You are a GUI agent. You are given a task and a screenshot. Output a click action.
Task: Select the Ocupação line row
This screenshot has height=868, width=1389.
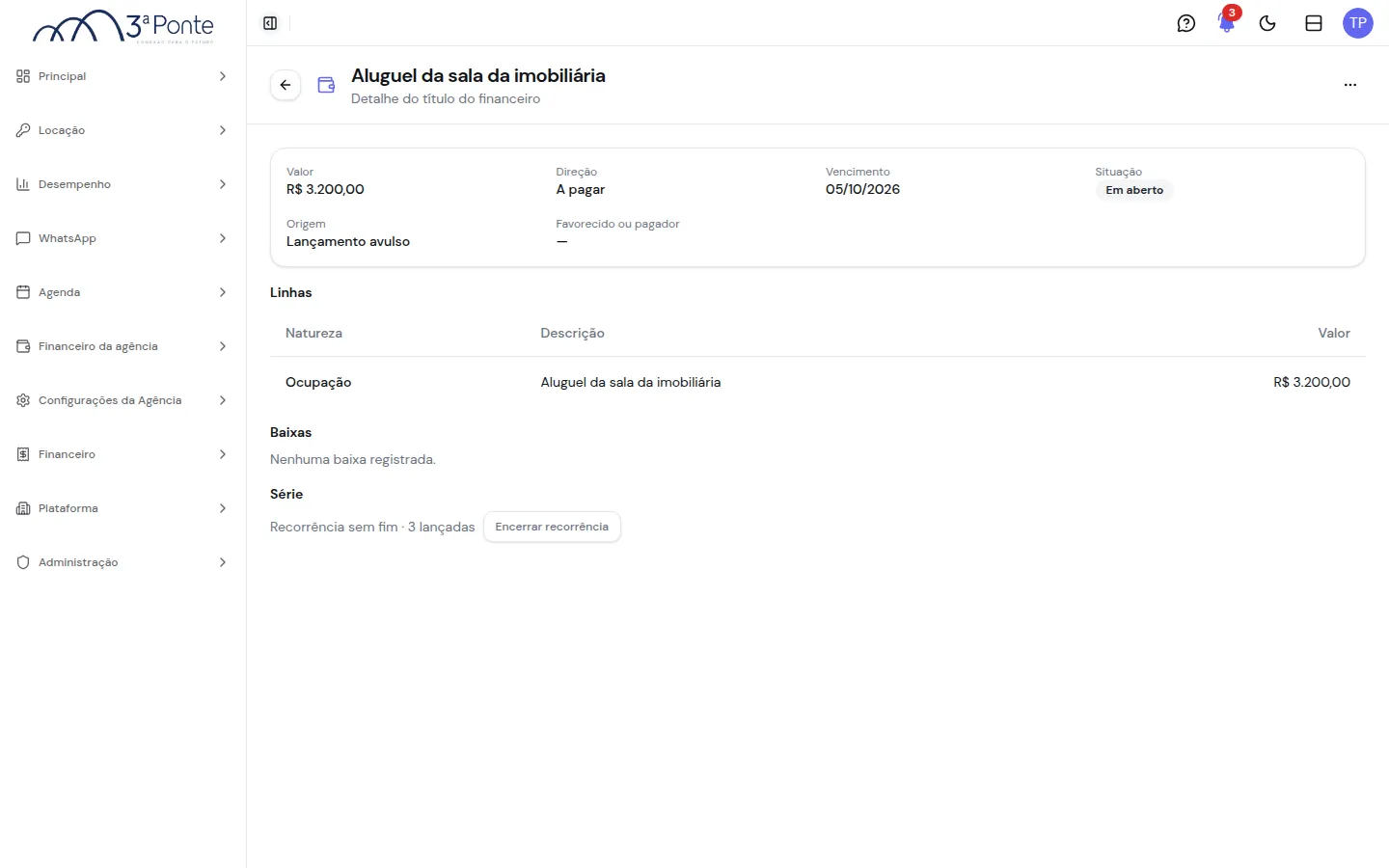coord(818,382)
